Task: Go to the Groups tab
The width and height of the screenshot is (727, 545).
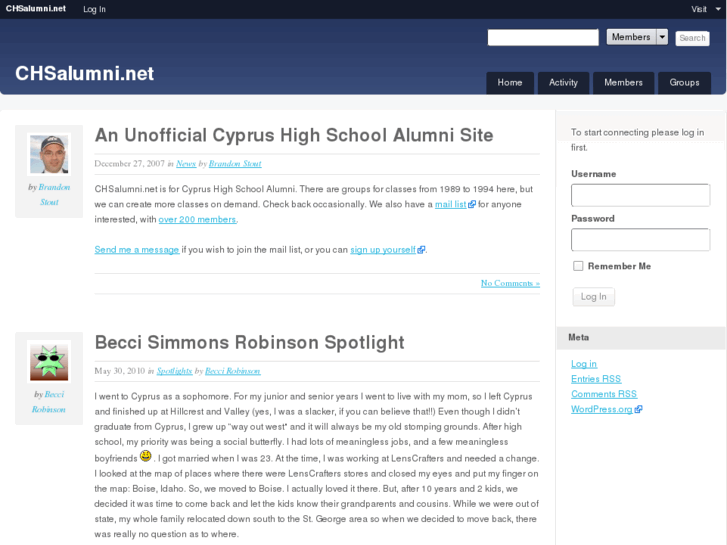Action: 684,83
